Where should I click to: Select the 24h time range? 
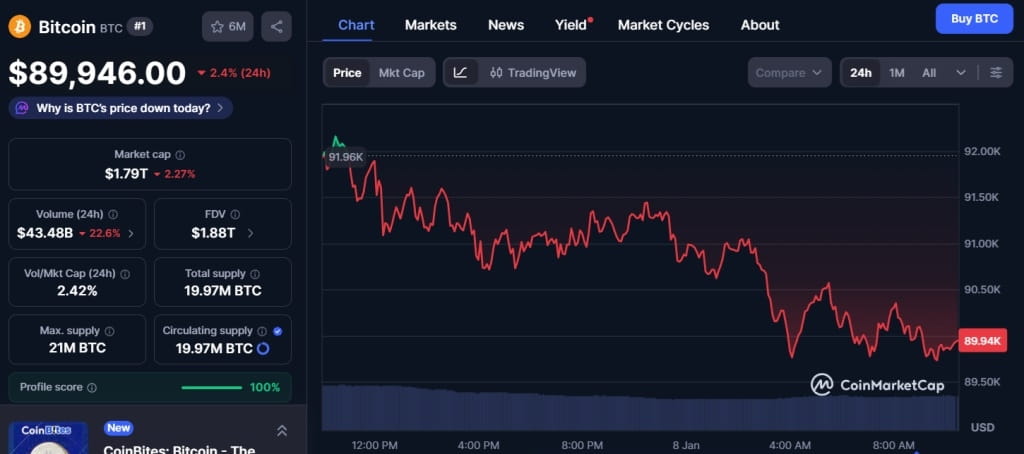[861, 73]
